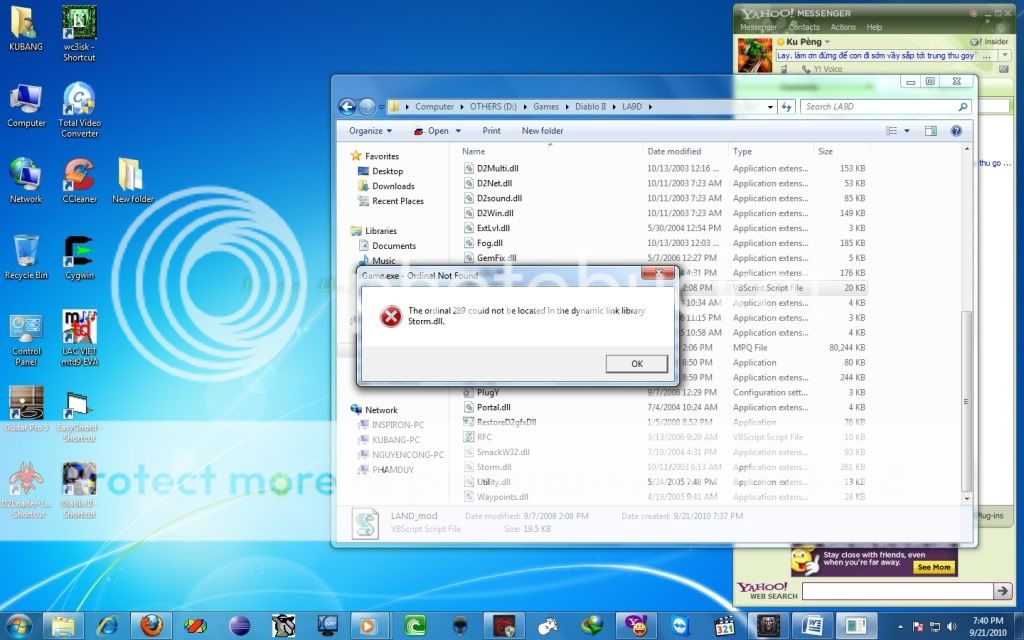Open the Windows Start menu

[18, 626]
